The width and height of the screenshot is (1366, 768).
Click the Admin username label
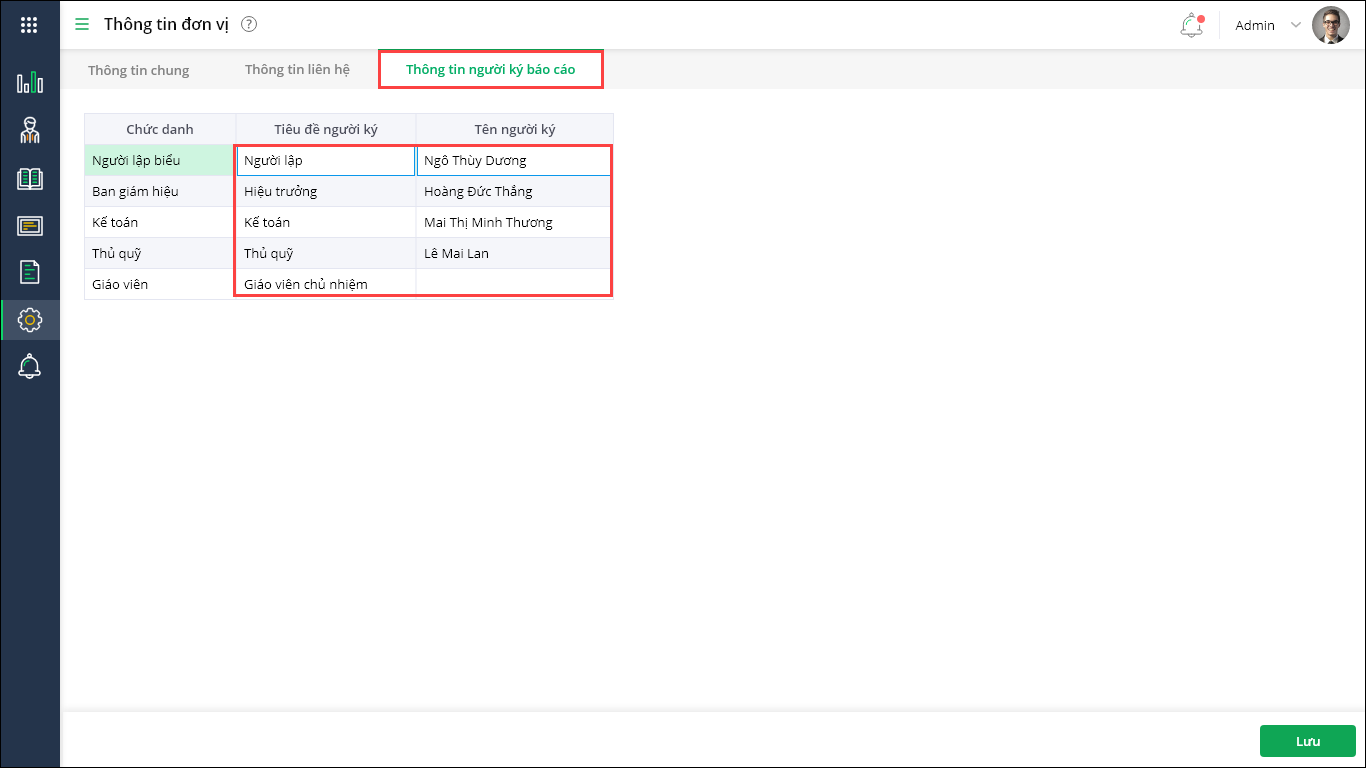[x=1255, y=25]
